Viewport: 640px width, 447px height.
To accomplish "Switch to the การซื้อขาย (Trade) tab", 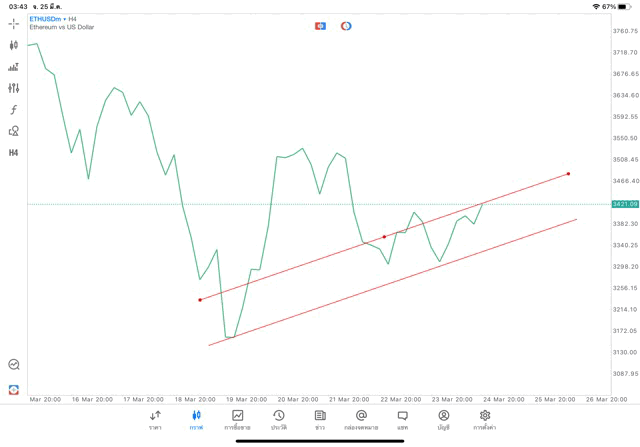I will click(237, 419).
